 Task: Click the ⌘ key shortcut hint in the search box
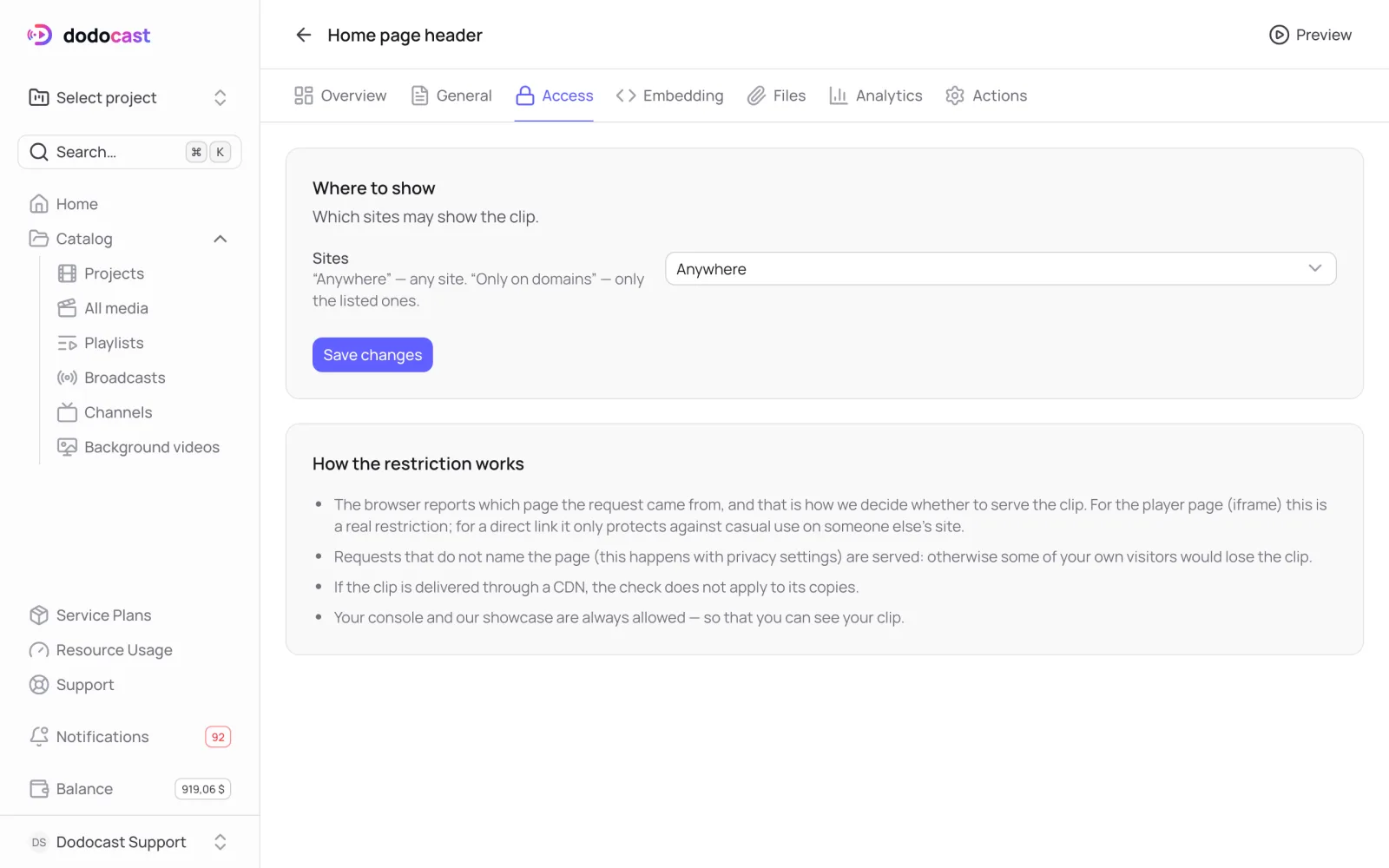pos(196,152)
